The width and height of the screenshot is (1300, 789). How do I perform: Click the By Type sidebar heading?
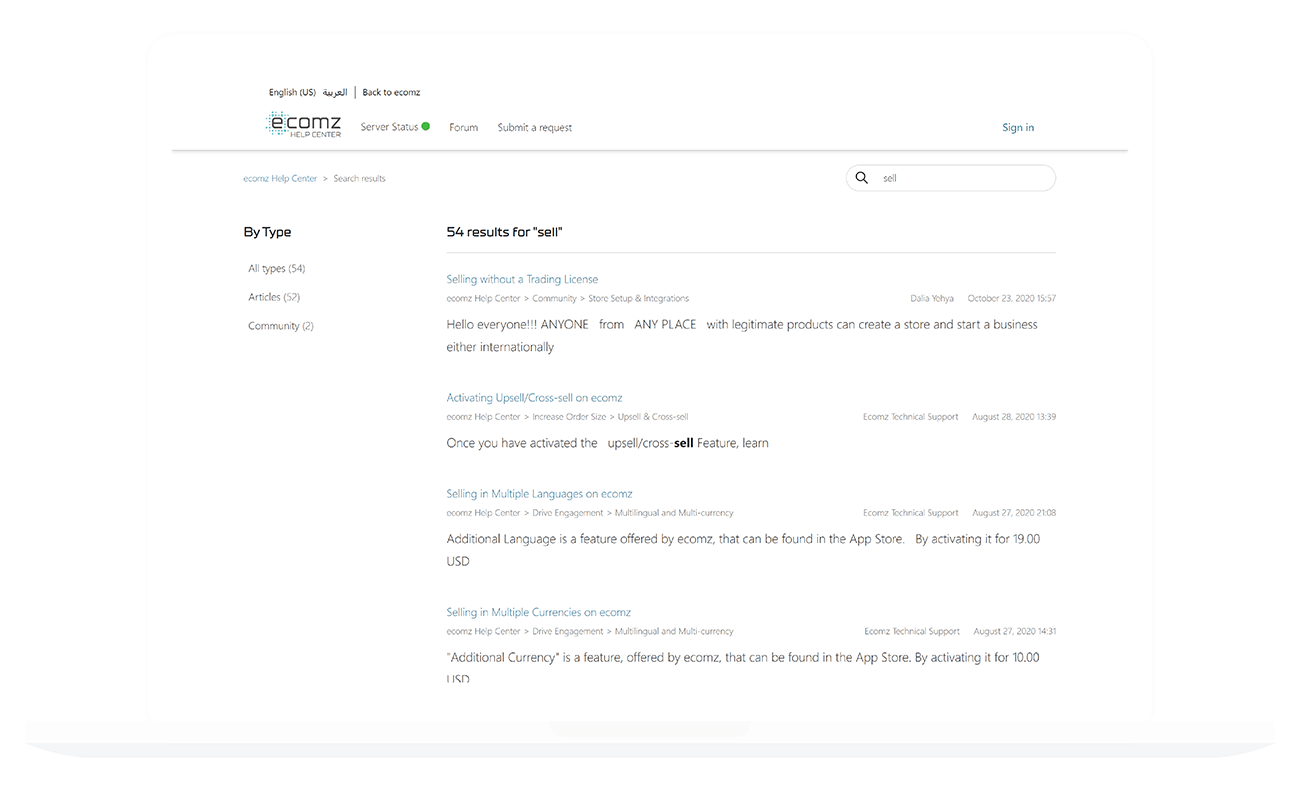(267, 232)
